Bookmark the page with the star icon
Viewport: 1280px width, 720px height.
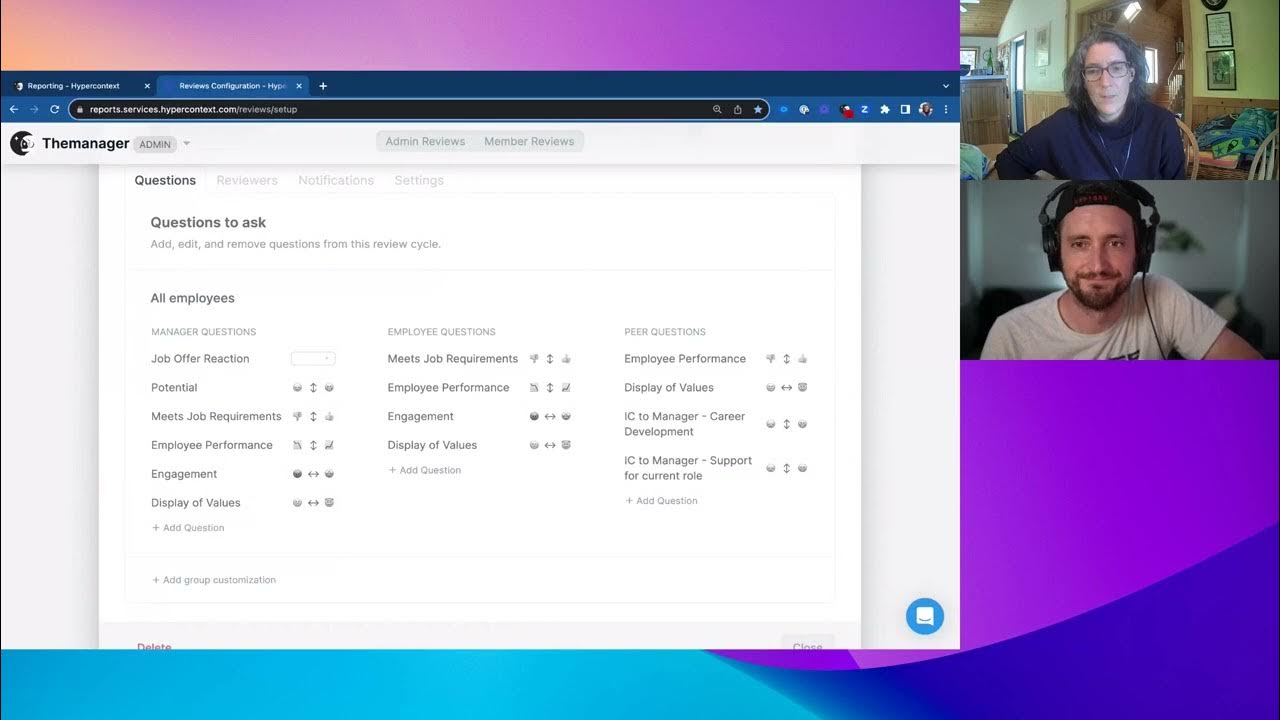coord(758,110)
